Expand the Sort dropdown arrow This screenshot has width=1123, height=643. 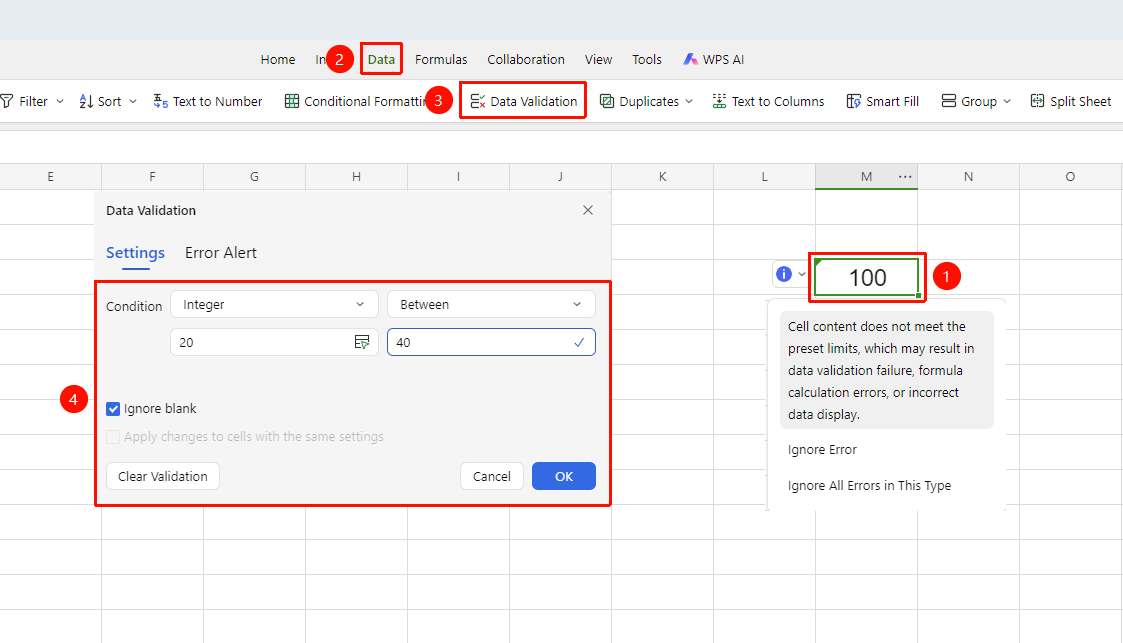point(132,102)
